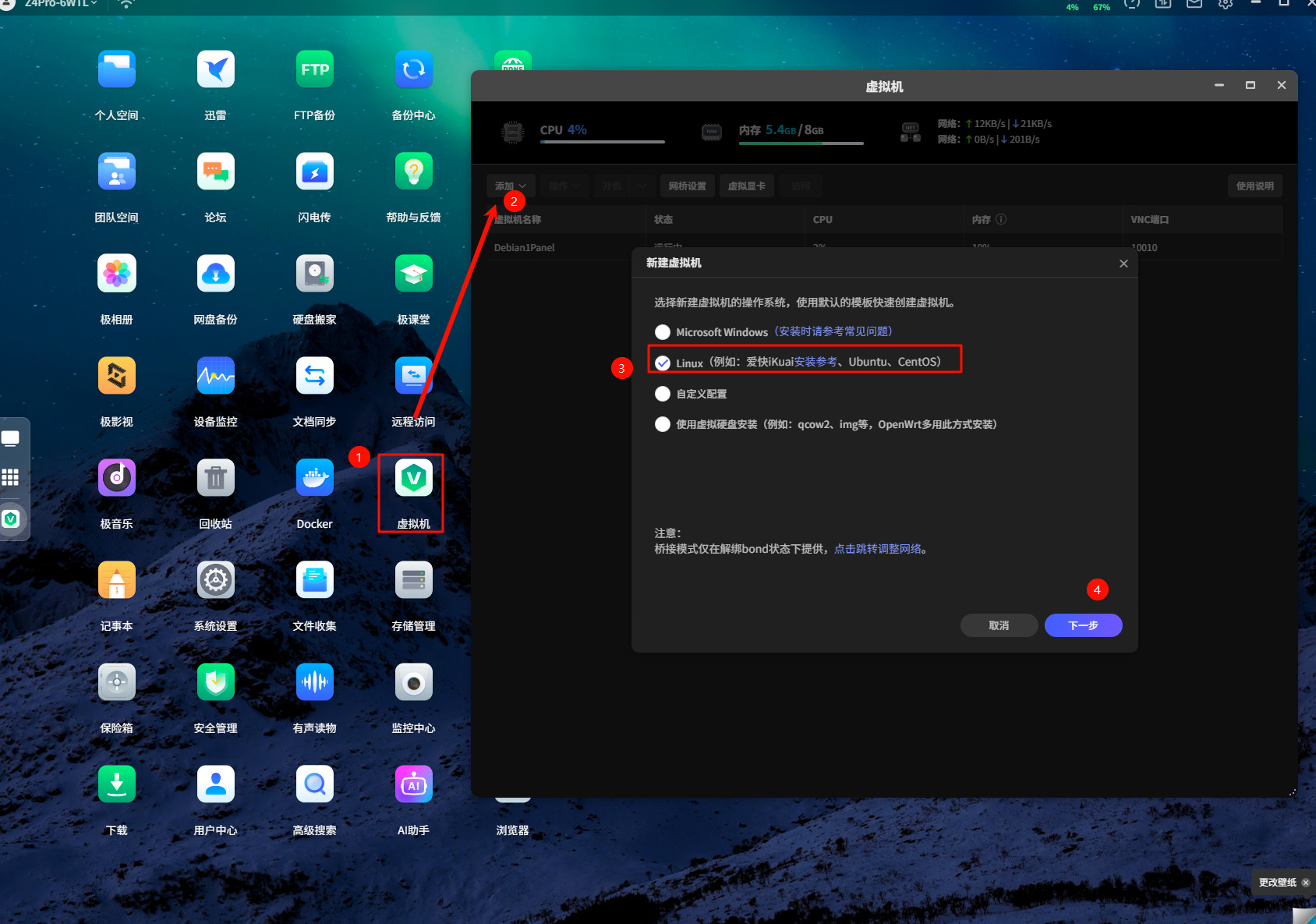Open the 存储管理 storage manager icon
Image resolution: width=1316 pixels, height=924 pixels.
[413, 581]
